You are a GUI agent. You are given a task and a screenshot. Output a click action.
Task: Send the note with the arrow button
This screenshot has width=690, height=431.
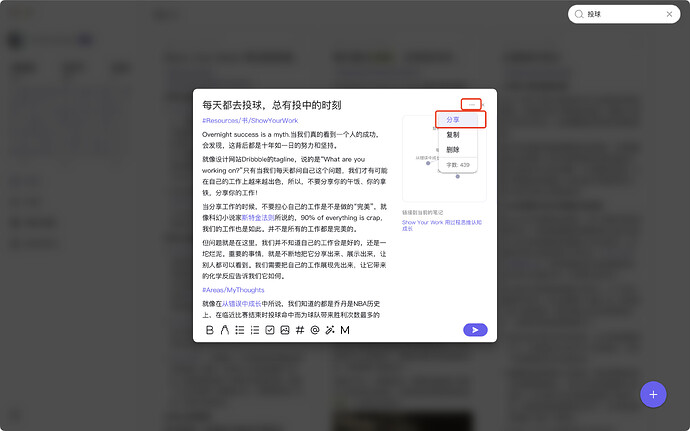[x=475, y=329]
